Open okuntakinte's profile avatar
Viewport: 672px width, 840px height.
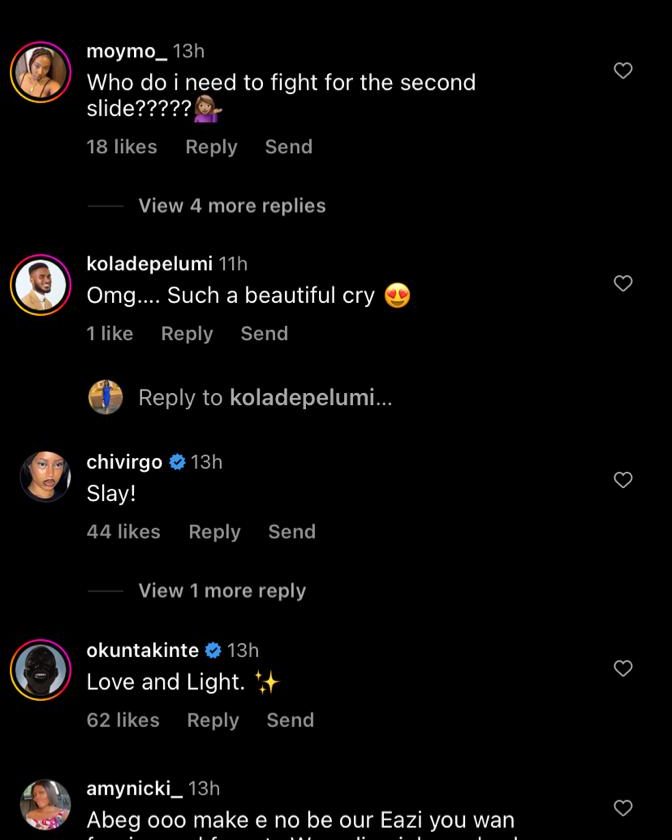(41, 670)
